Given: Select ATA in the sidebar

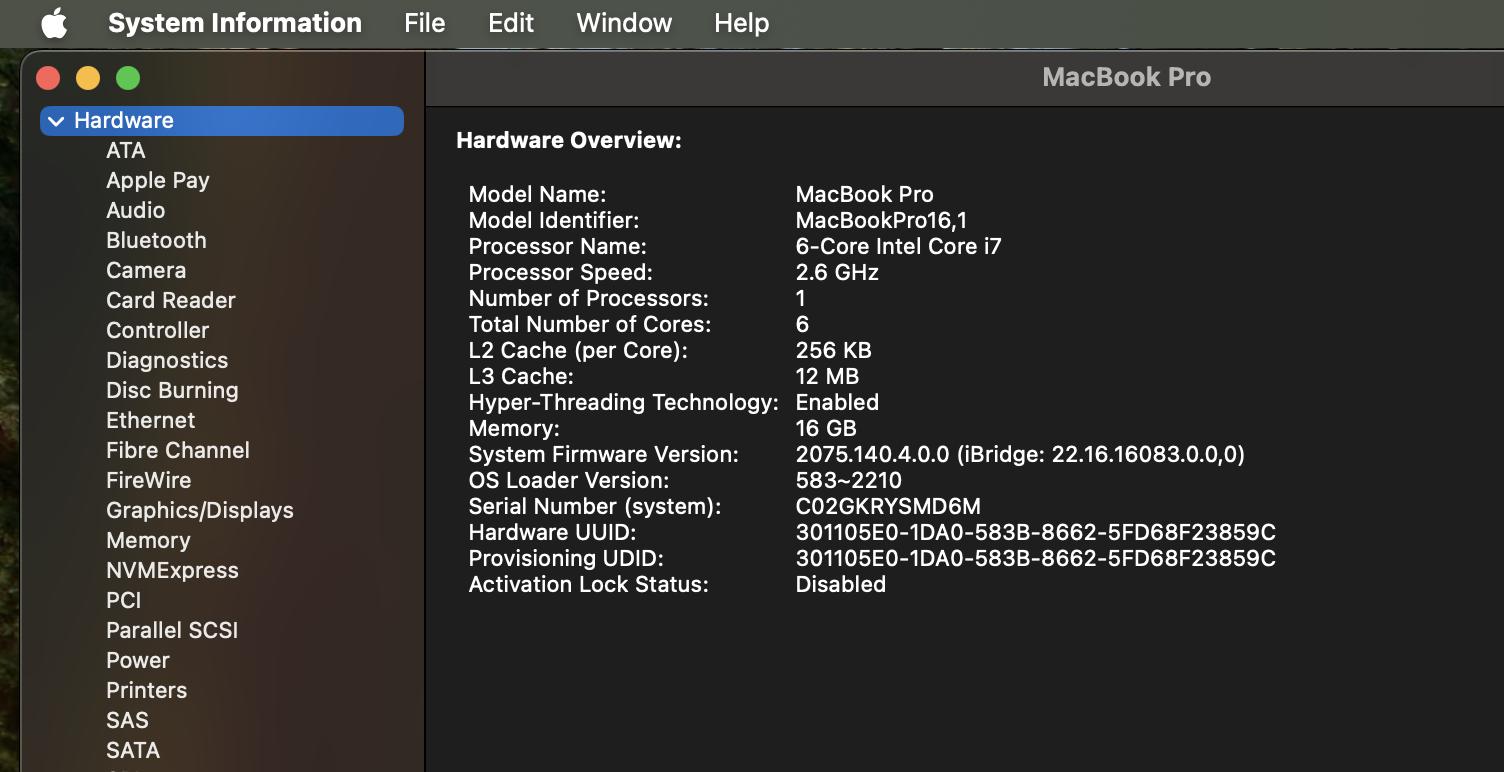Looking at the screenshot, I should coord(126,150).
